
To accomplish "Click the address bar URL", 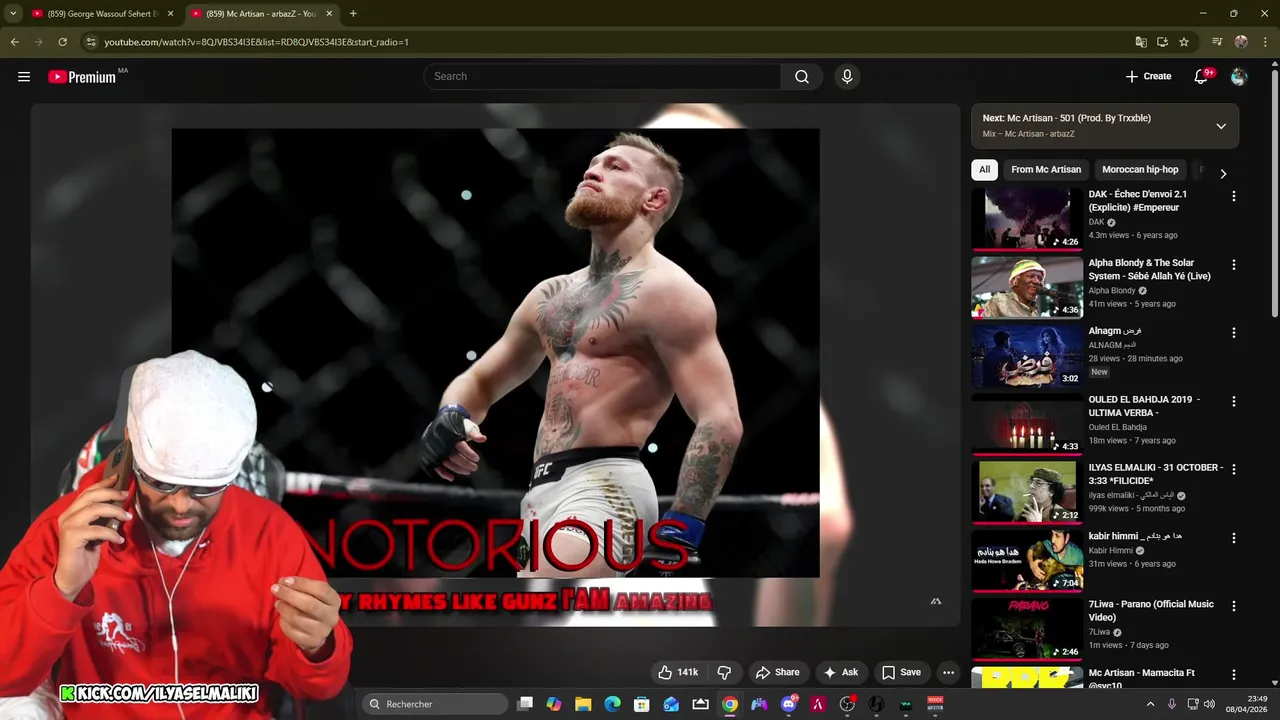I will point(256,42).
